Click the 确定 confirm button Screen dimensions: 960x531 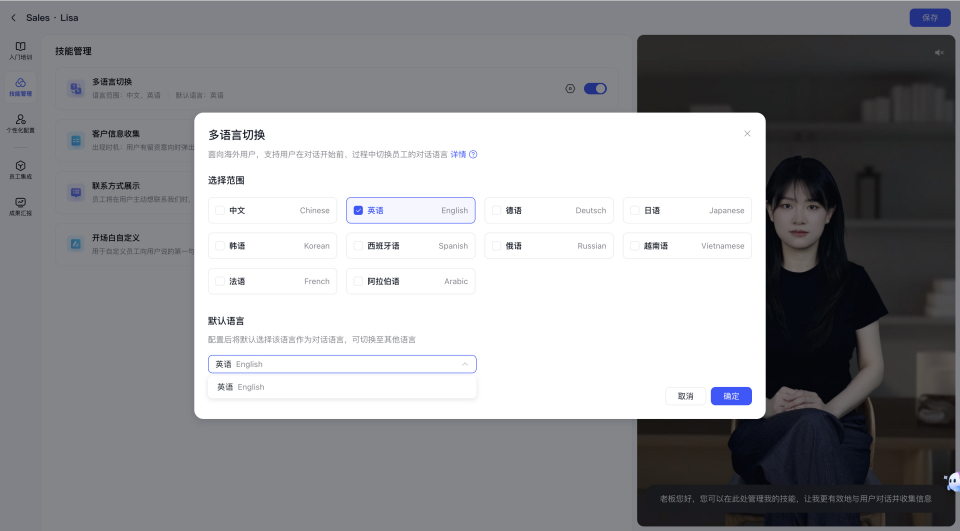[731, 396]
